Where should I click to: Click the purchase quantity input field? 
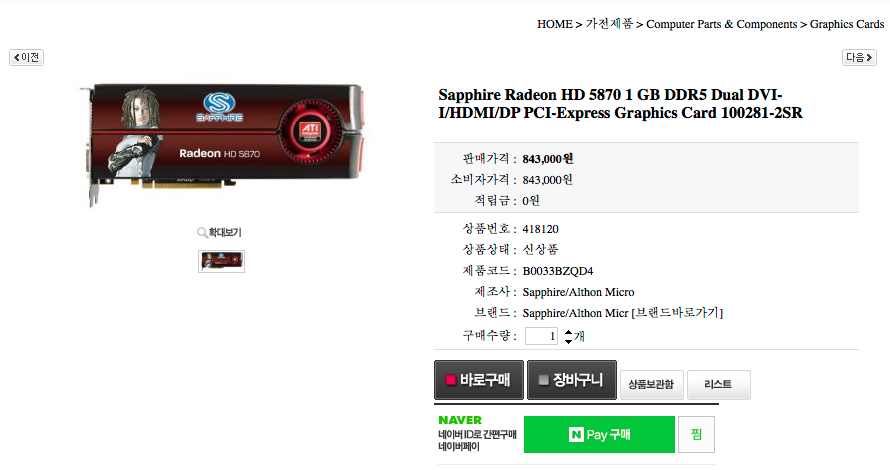coord(541,336)
